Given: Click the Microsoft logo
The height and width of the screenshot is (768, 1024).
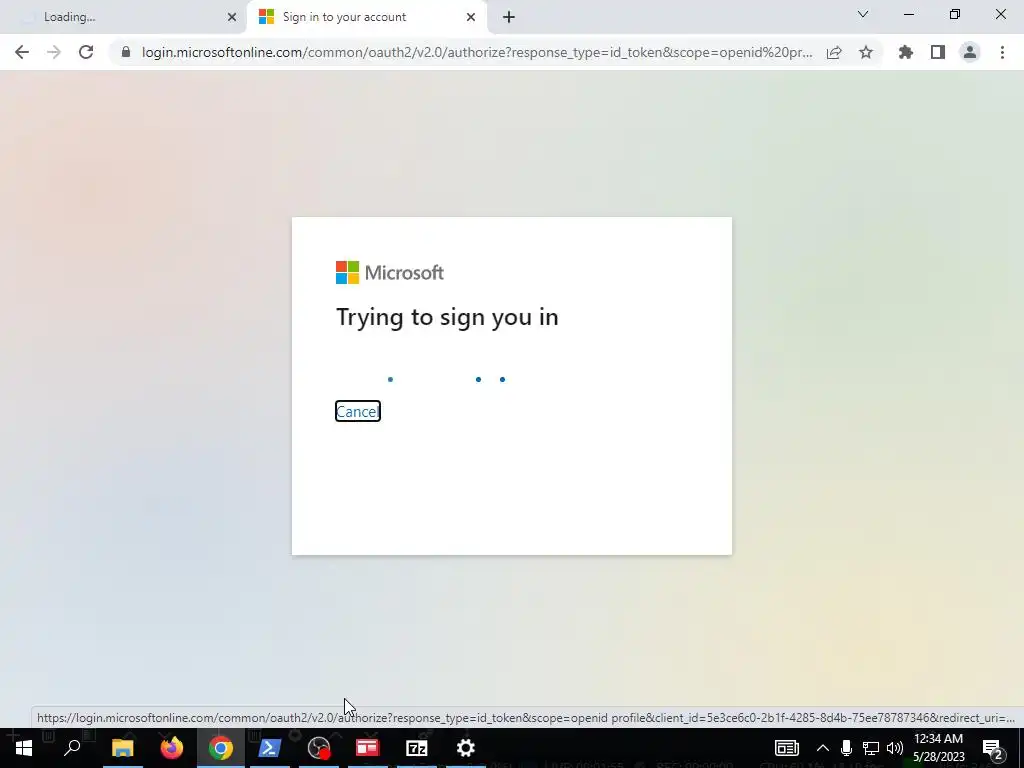Looking at the screenshot, I should (x=389, y=272).
